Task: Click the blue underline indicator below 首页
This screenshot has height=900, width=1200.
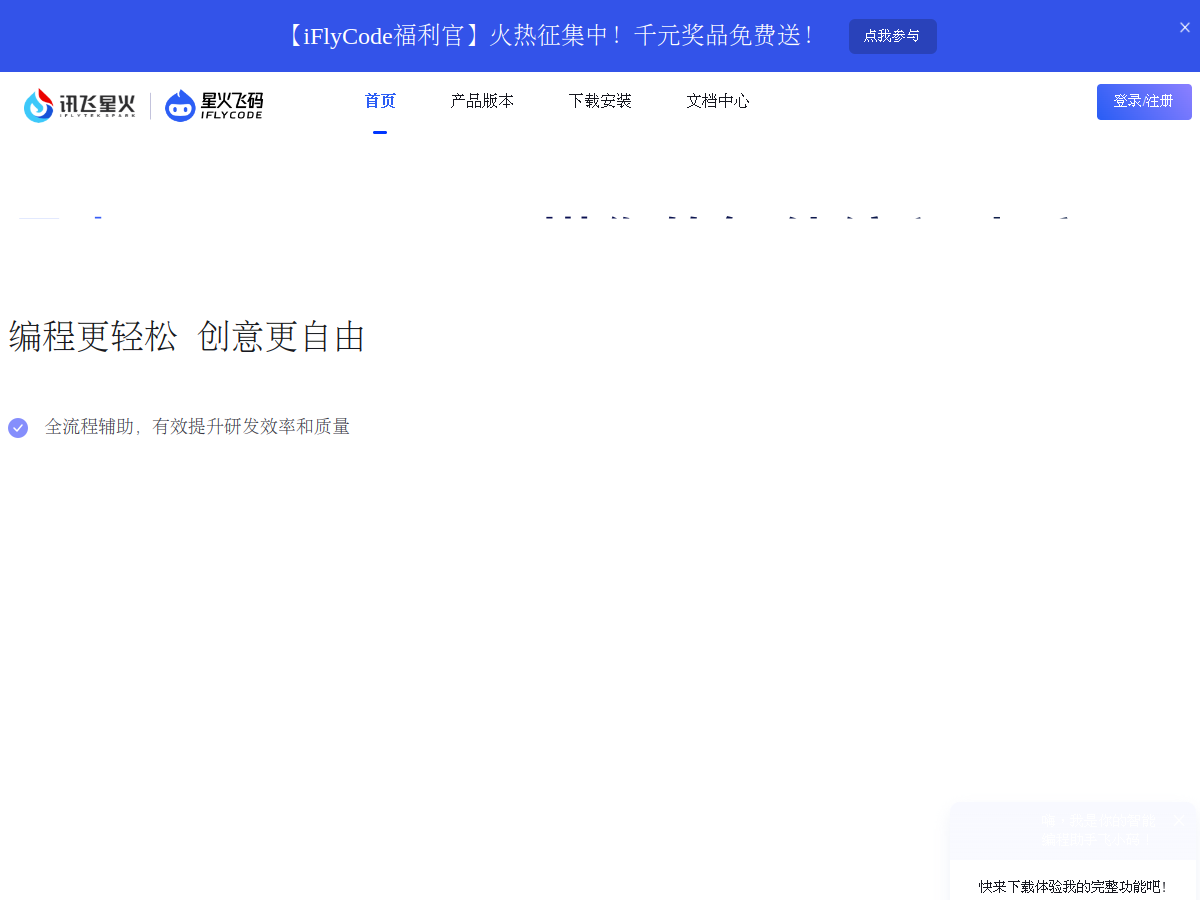Action: (380, 131)
